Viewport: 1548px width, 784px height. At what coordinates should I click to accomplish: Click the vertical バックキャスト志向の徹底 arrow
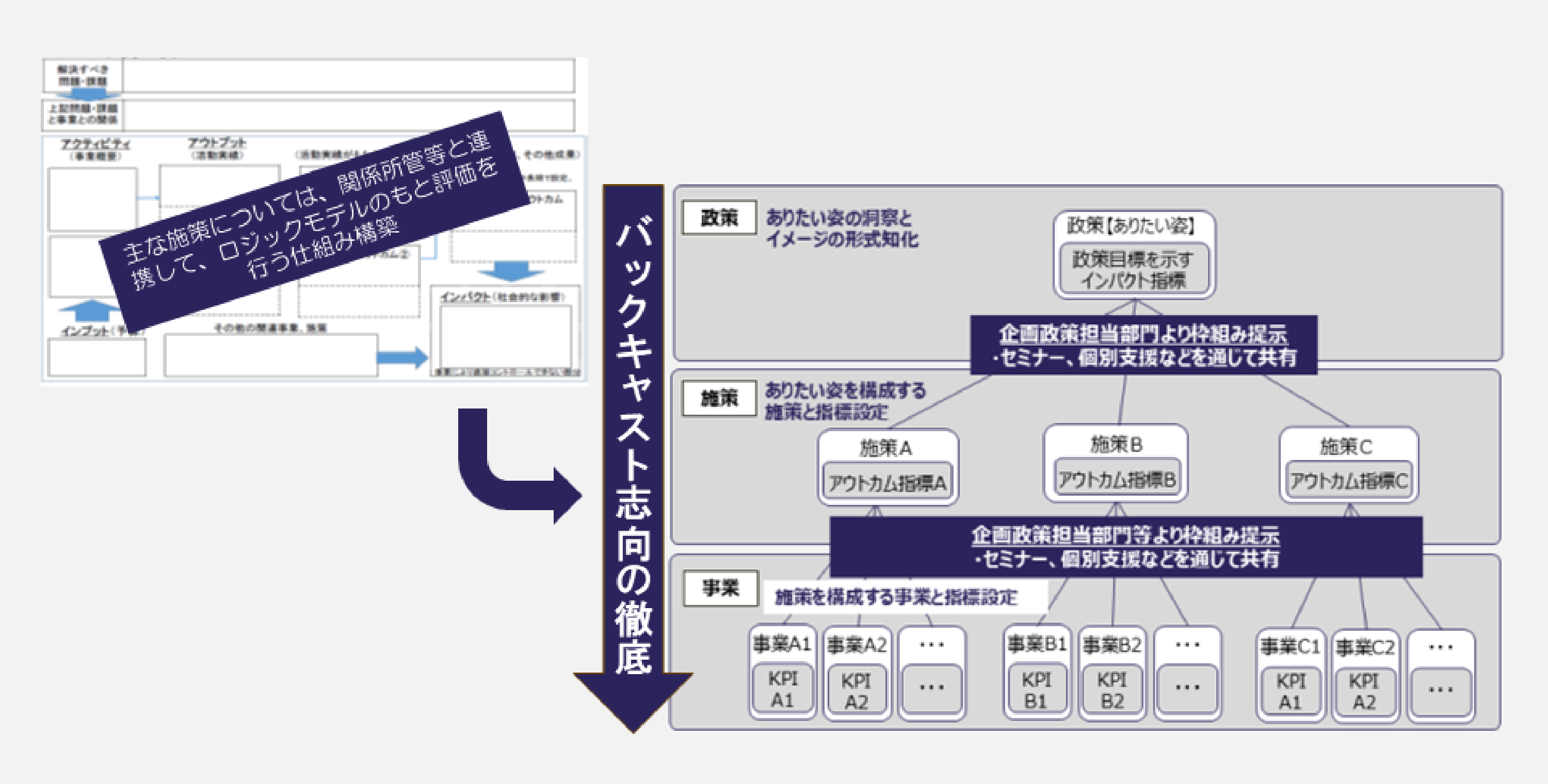[x=633, y=456]
